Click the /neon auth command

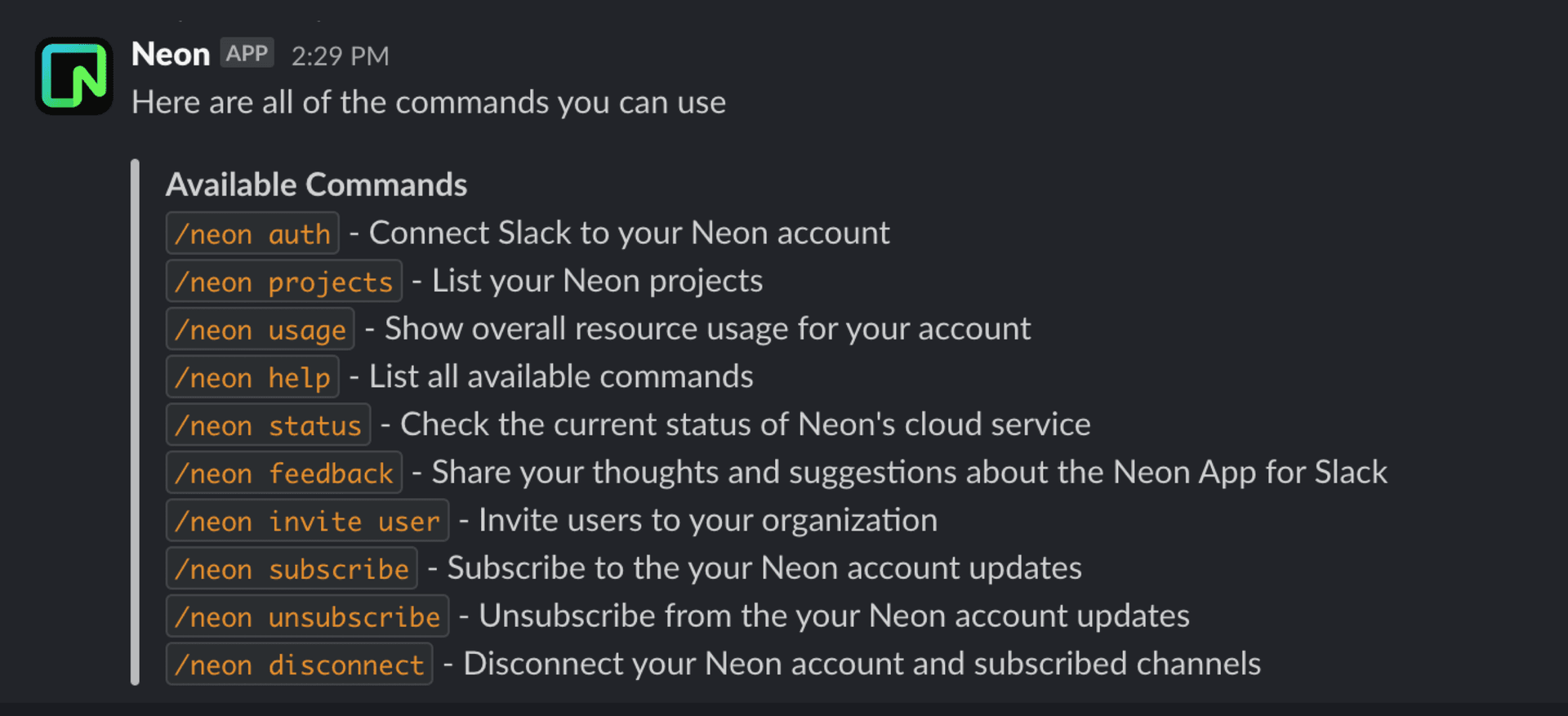(x=252, y=233)
